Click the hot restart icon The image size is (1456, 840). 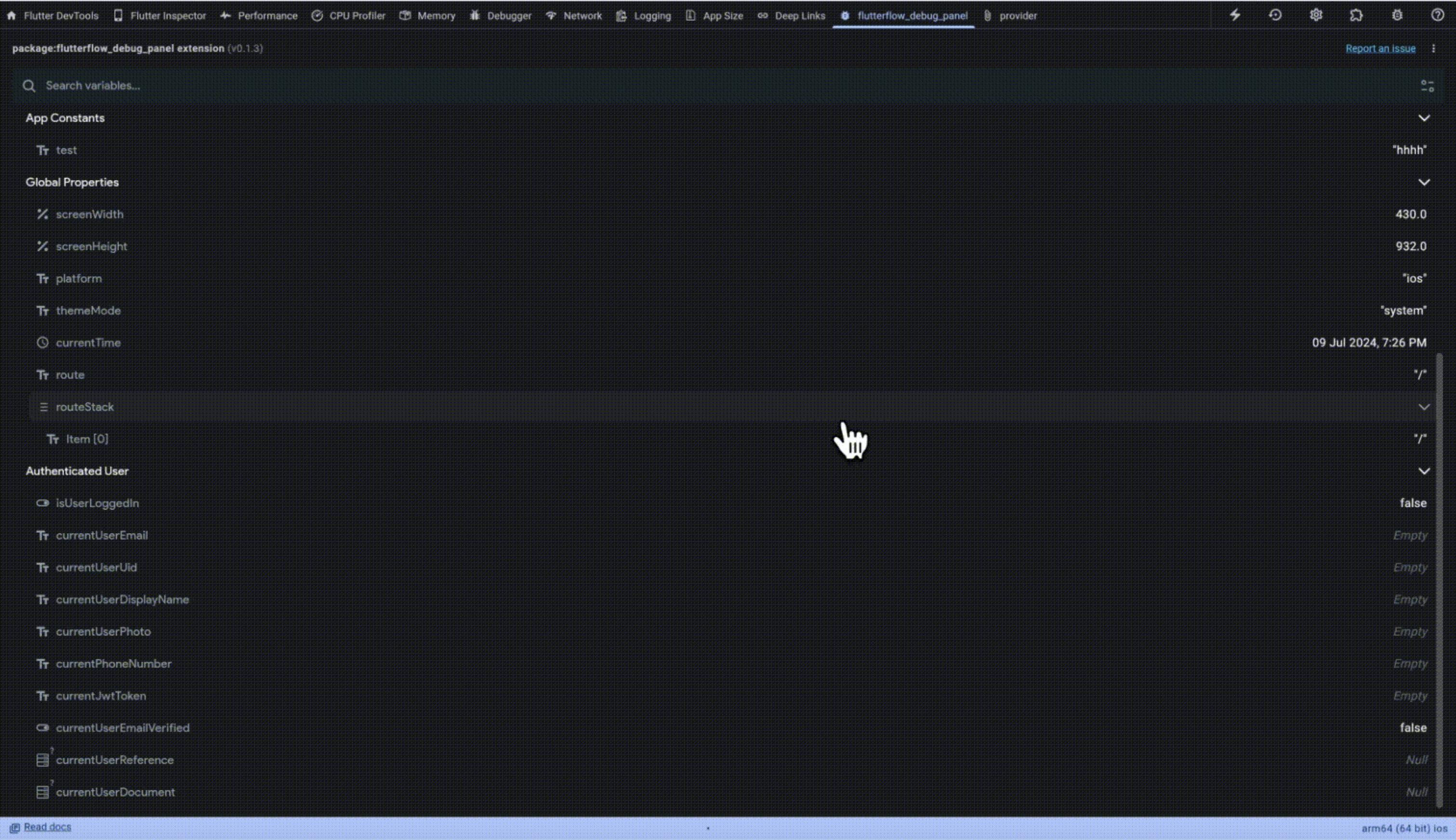1275,15
